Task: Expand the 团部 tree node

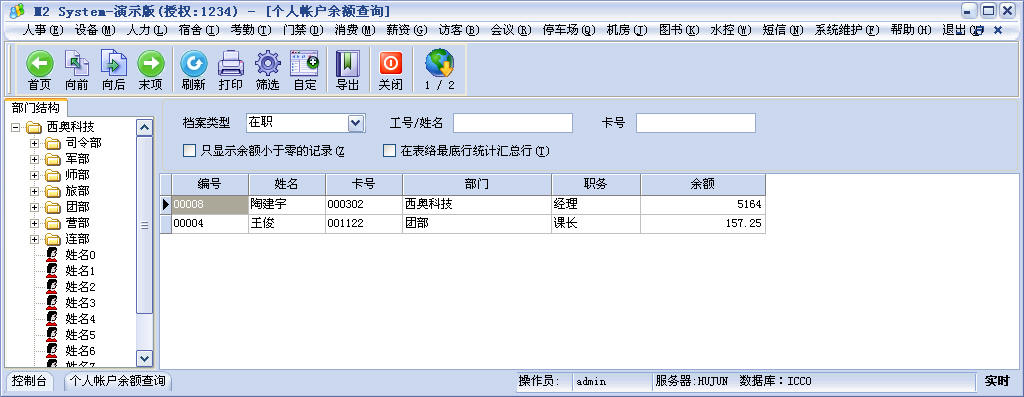Action: pyautogui.click(x=35, y=207)
